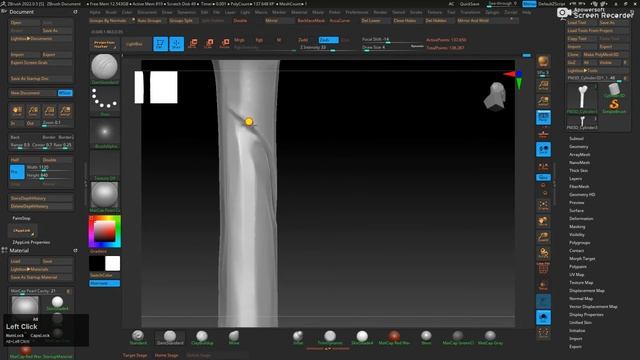Toggle the Persp perspective button in right shelf
The width and height of the screenshot is (640, 360).
pyautogui.click(x=543, y=118)
